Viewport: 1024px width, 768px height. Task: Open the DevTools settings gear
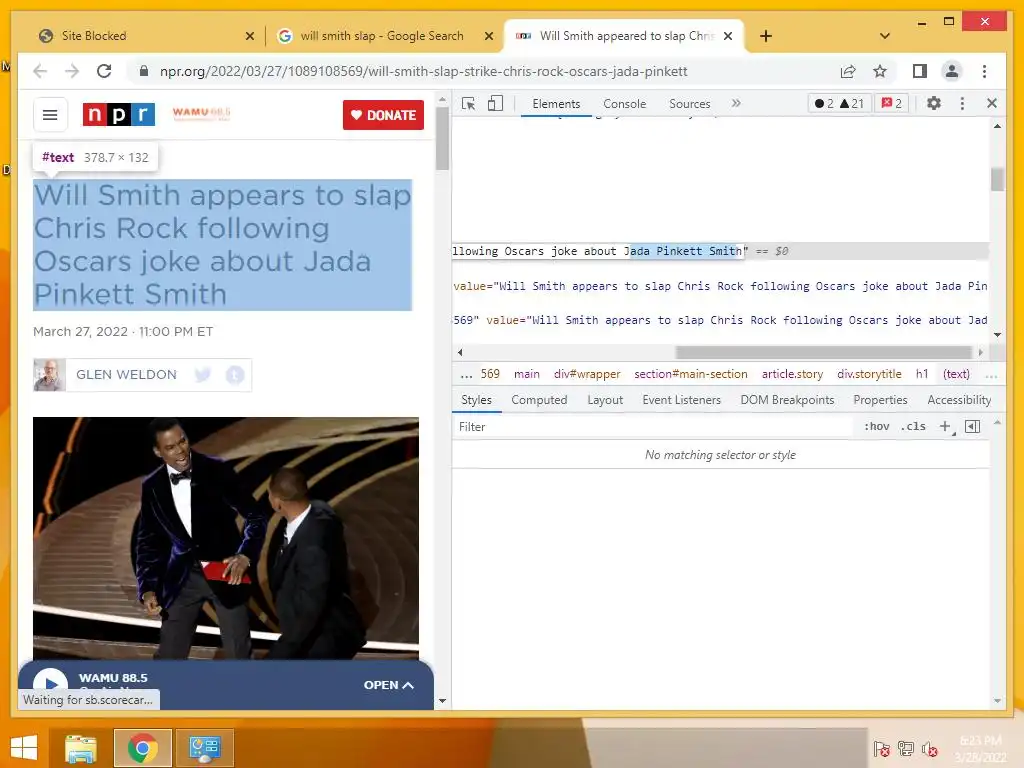[x=934, y=103]
